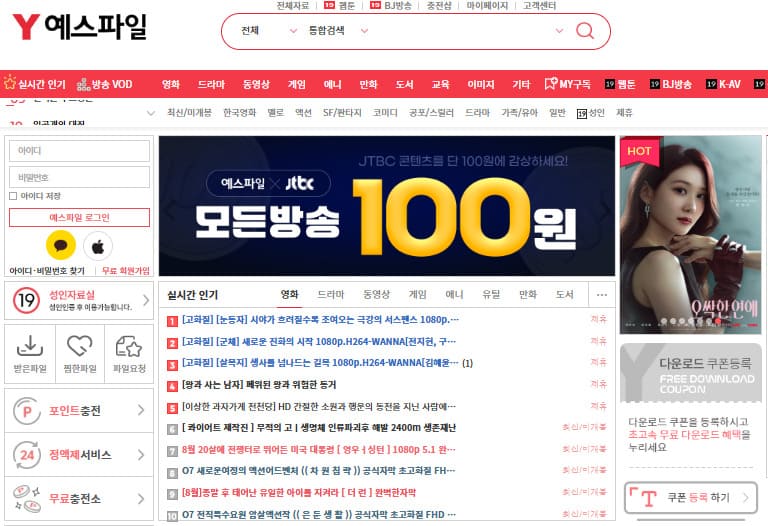768x526 pixels.
Task: Expand the search history chevron
Action: click(x=559, y=31)
